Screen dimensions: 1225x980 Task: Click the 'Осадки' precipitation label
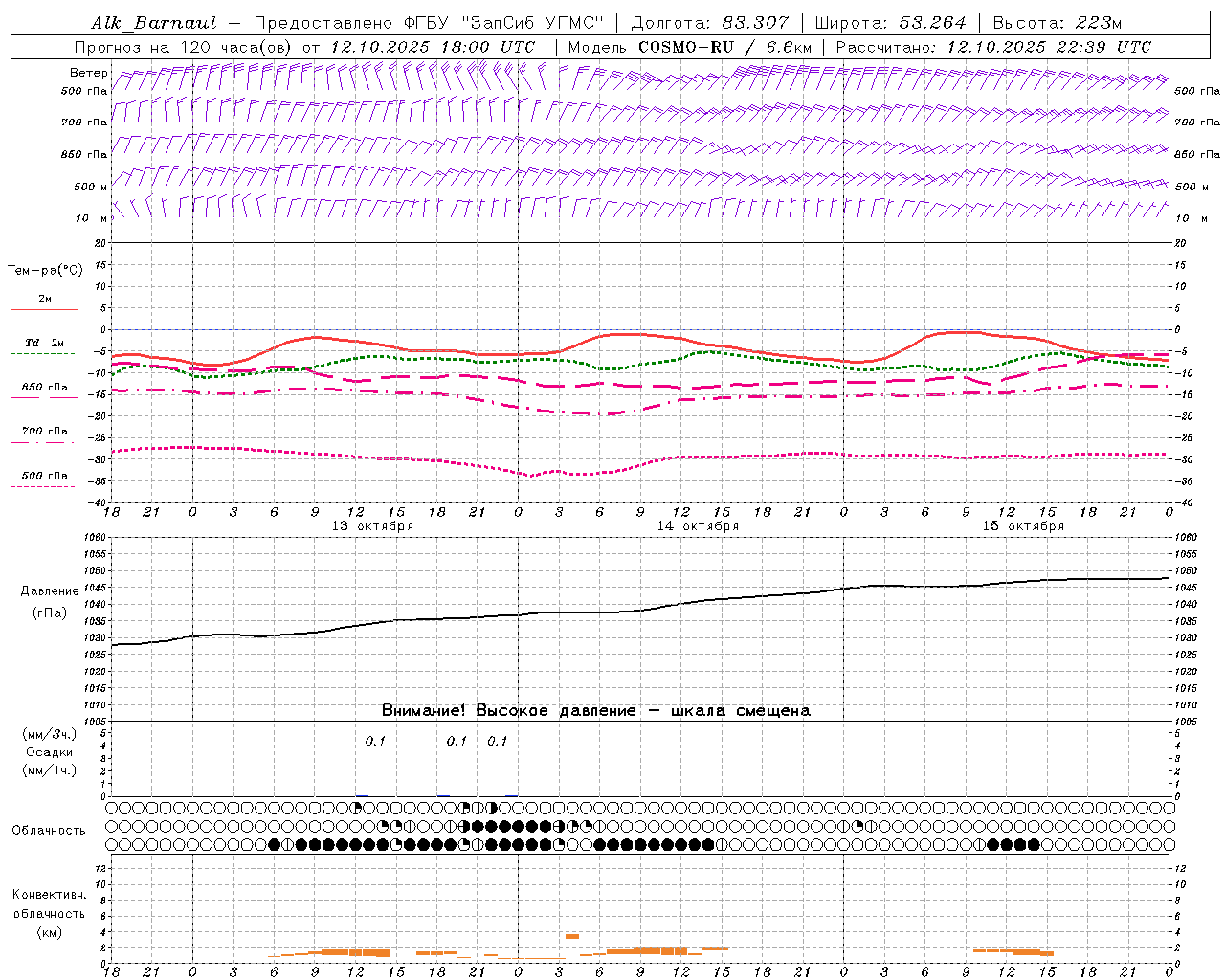(50, 752)
